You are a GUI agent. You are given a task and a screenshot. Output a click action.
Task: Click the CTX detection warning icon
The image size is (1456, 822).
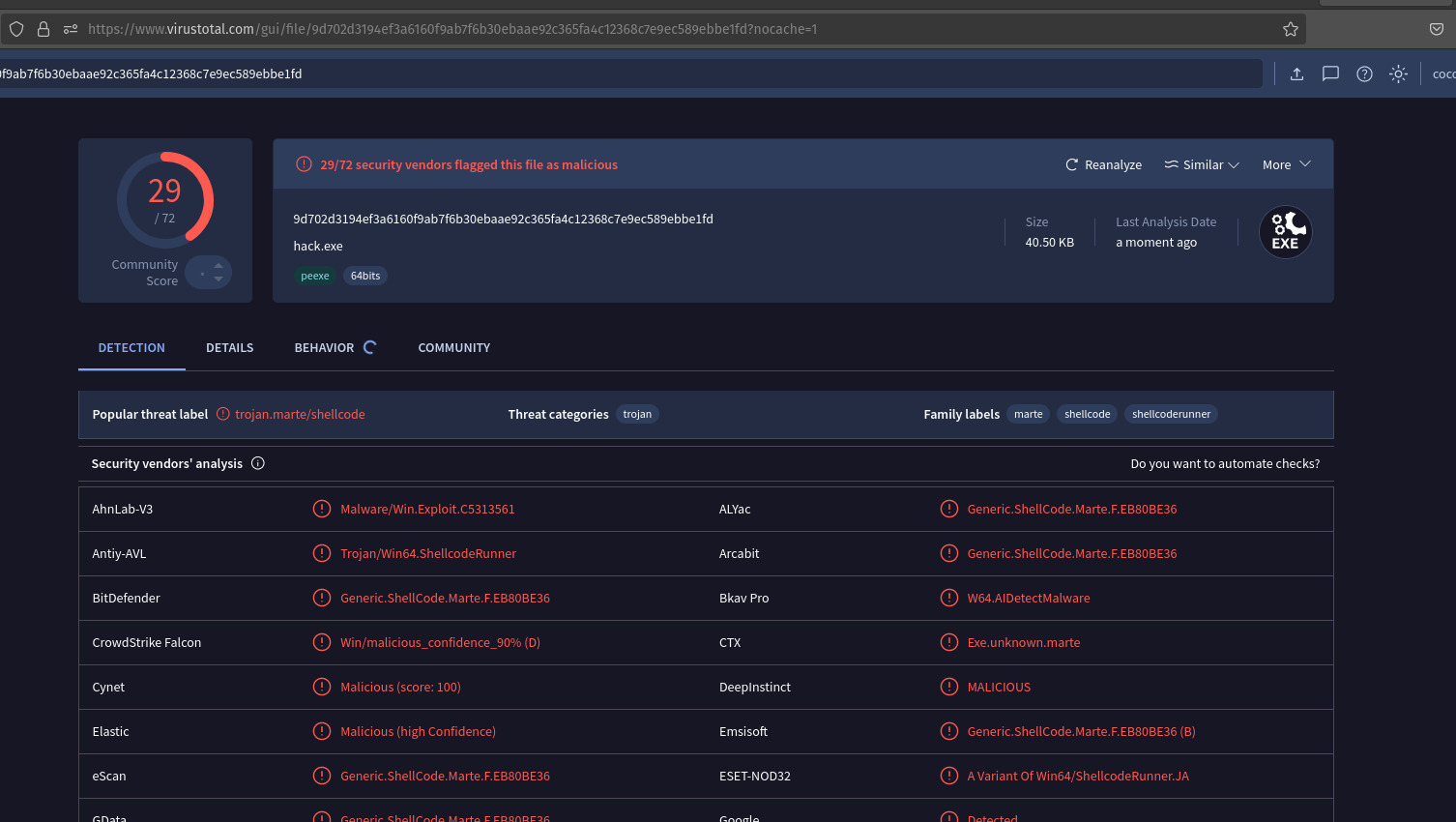coord(949,642)
